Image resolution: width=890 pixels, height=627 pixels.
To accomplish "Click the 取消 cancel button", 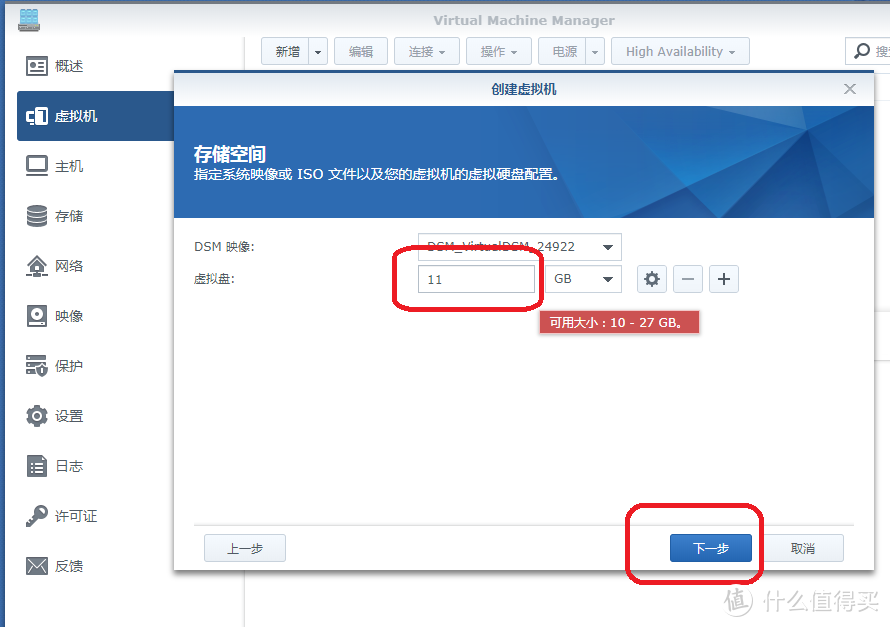I will coord(803,548).
